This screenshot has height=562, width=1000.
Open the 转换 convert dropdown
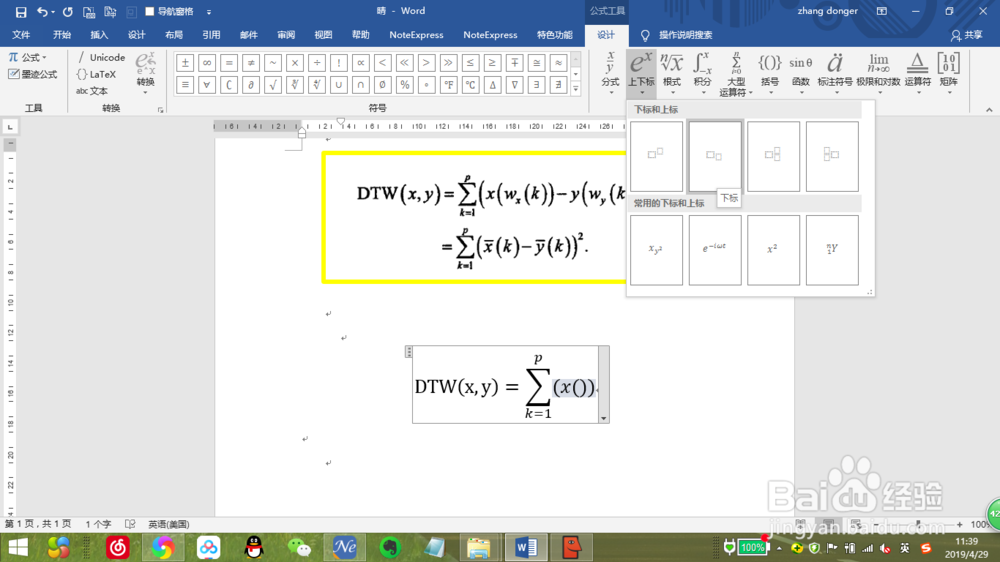pos(145,72)
